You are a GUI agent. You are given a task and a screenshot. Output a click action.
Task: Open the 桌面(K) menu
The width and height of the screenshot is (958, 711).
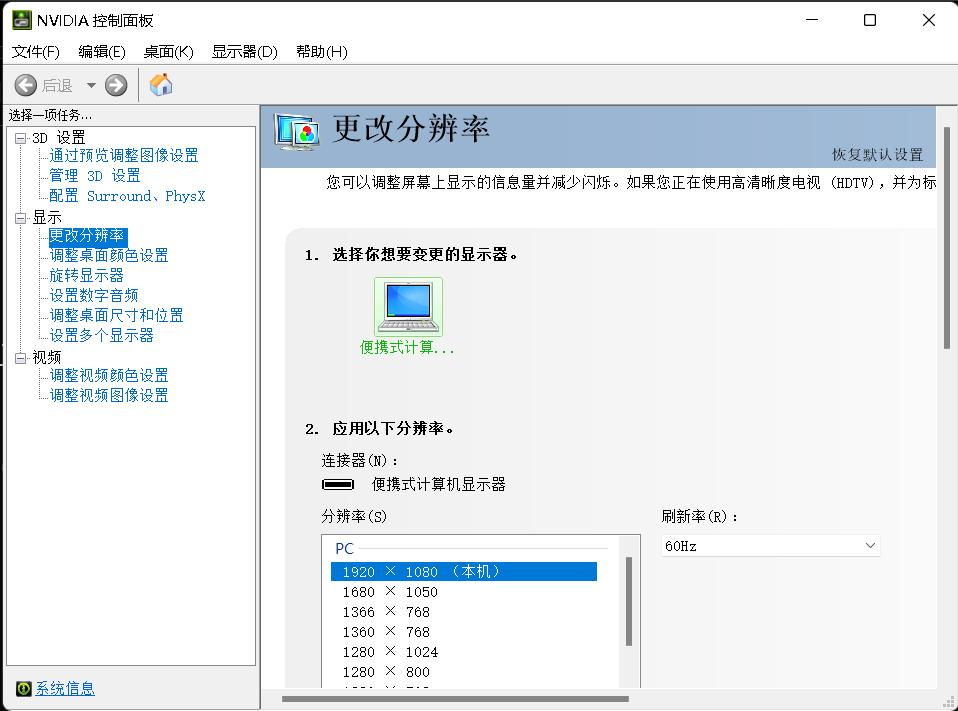pos(168,52)
